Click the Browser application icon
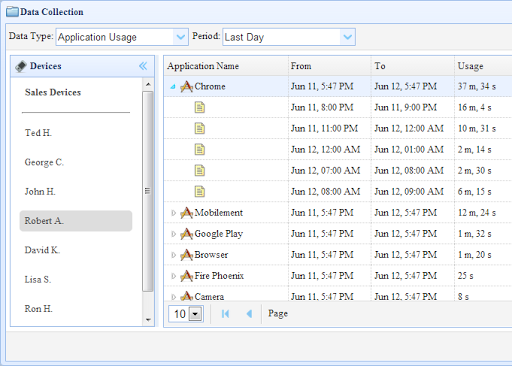Viewport: 512px width, 366px height. click(186, 255)
